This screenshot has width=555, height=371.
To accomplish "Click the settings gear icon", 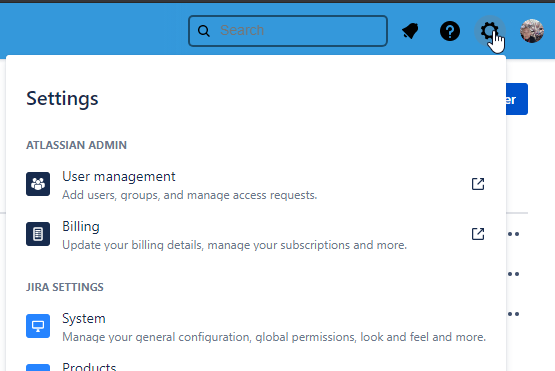I will tap(490, 31).
